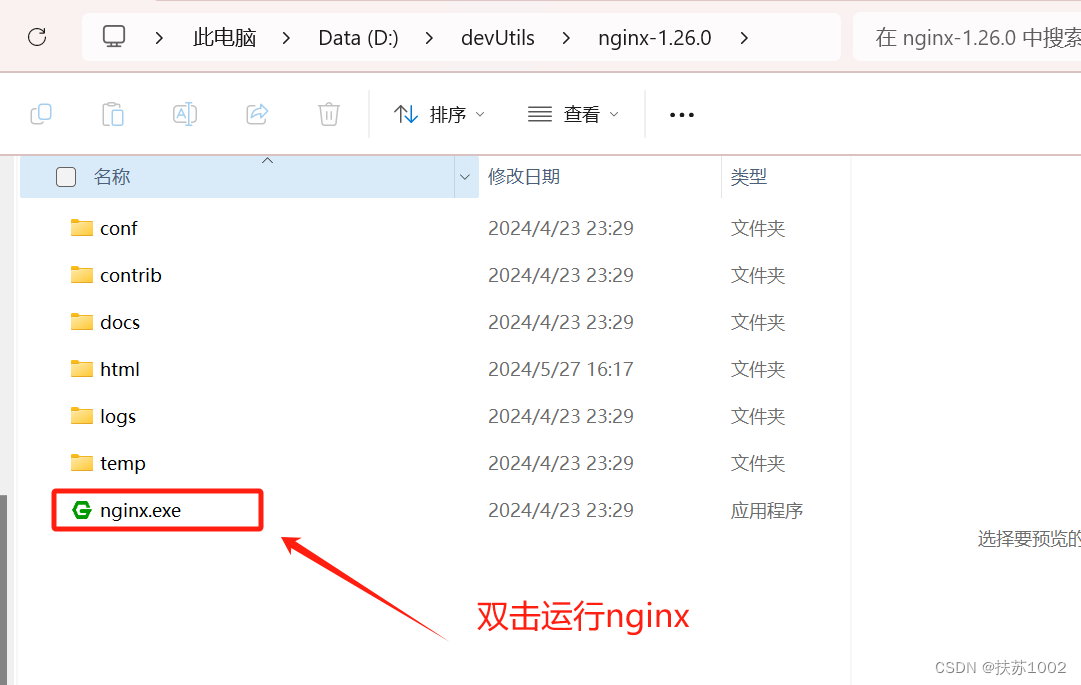Image resolution: width=1081 pixels, height=685 pixels.
Task: Open the 查看 (View) dropdown
Action: click(574, 114)
